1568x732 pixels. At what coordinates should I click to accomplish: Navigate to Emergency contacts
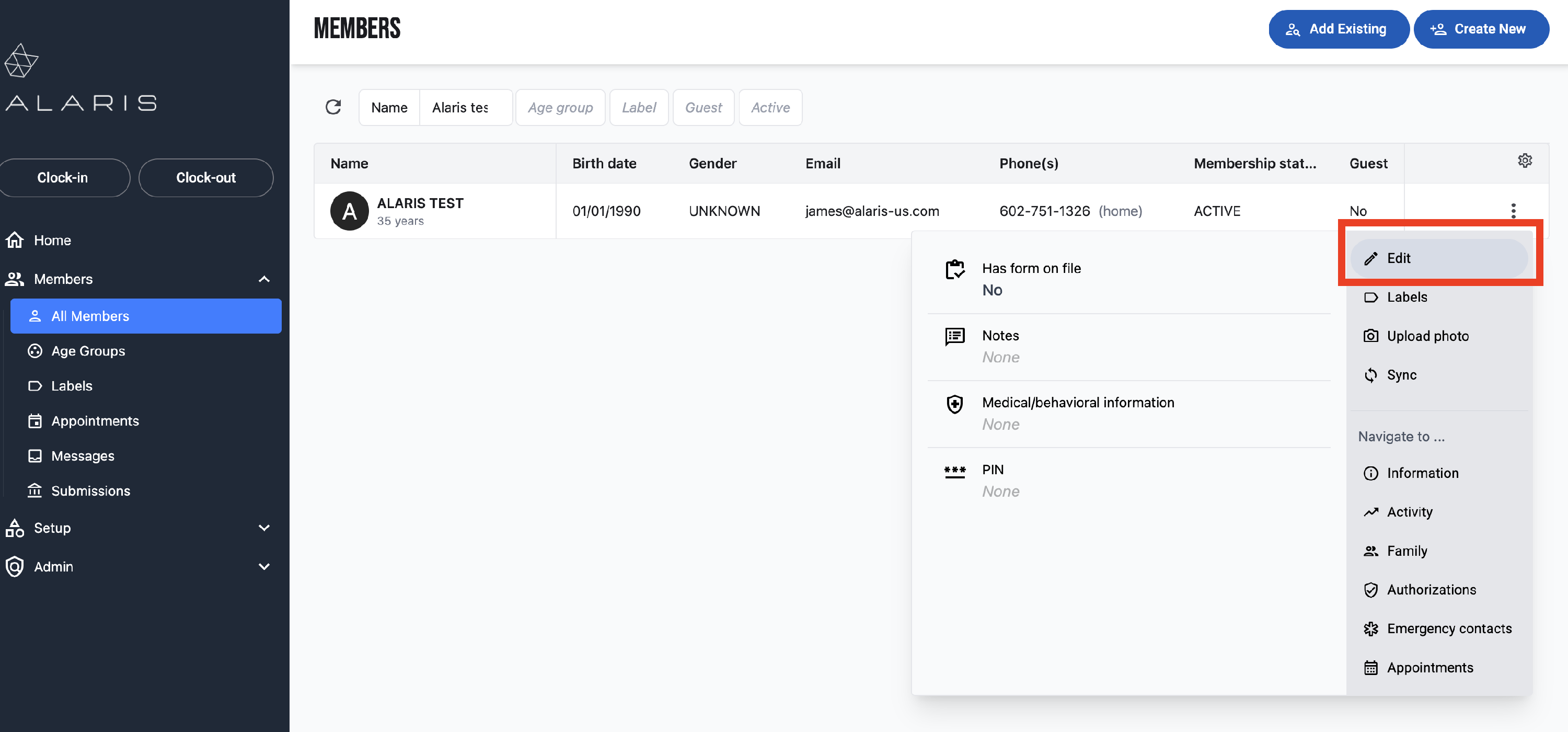[1449, 628]
